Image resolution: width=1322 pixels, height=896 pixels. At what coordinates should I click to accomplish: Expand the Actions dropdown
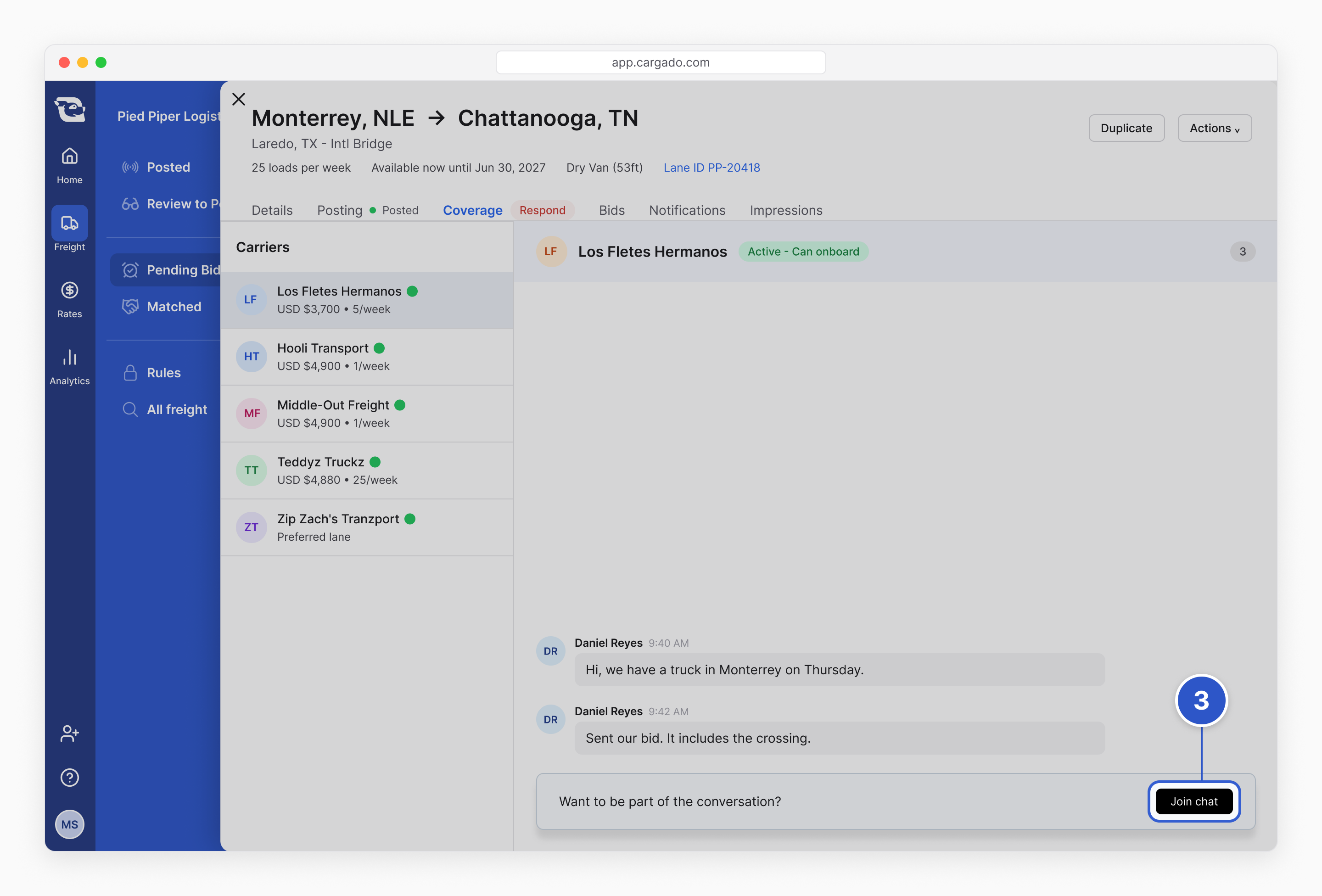click(x=1215, y=128)
